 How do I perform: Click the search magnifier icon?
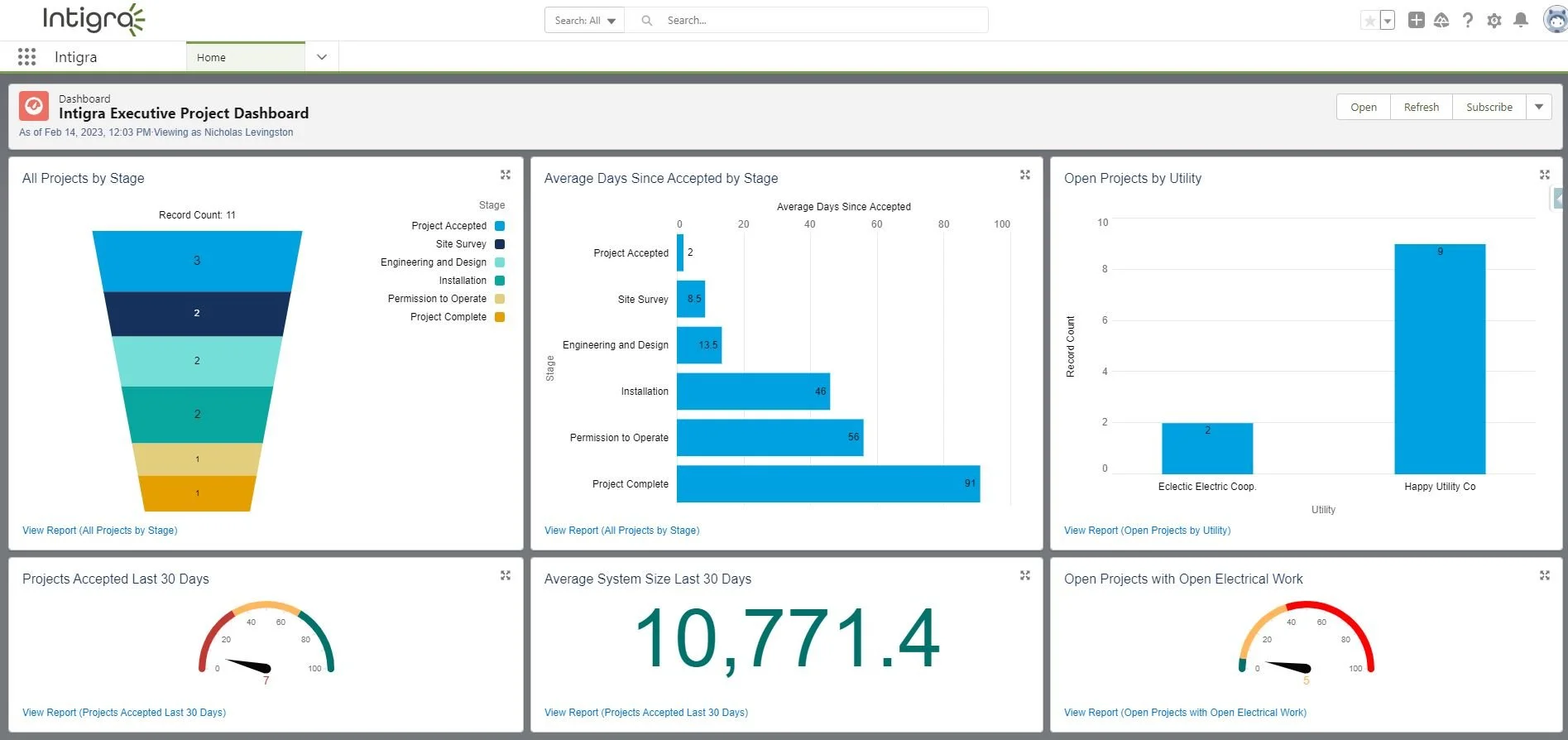pos(647,20)
